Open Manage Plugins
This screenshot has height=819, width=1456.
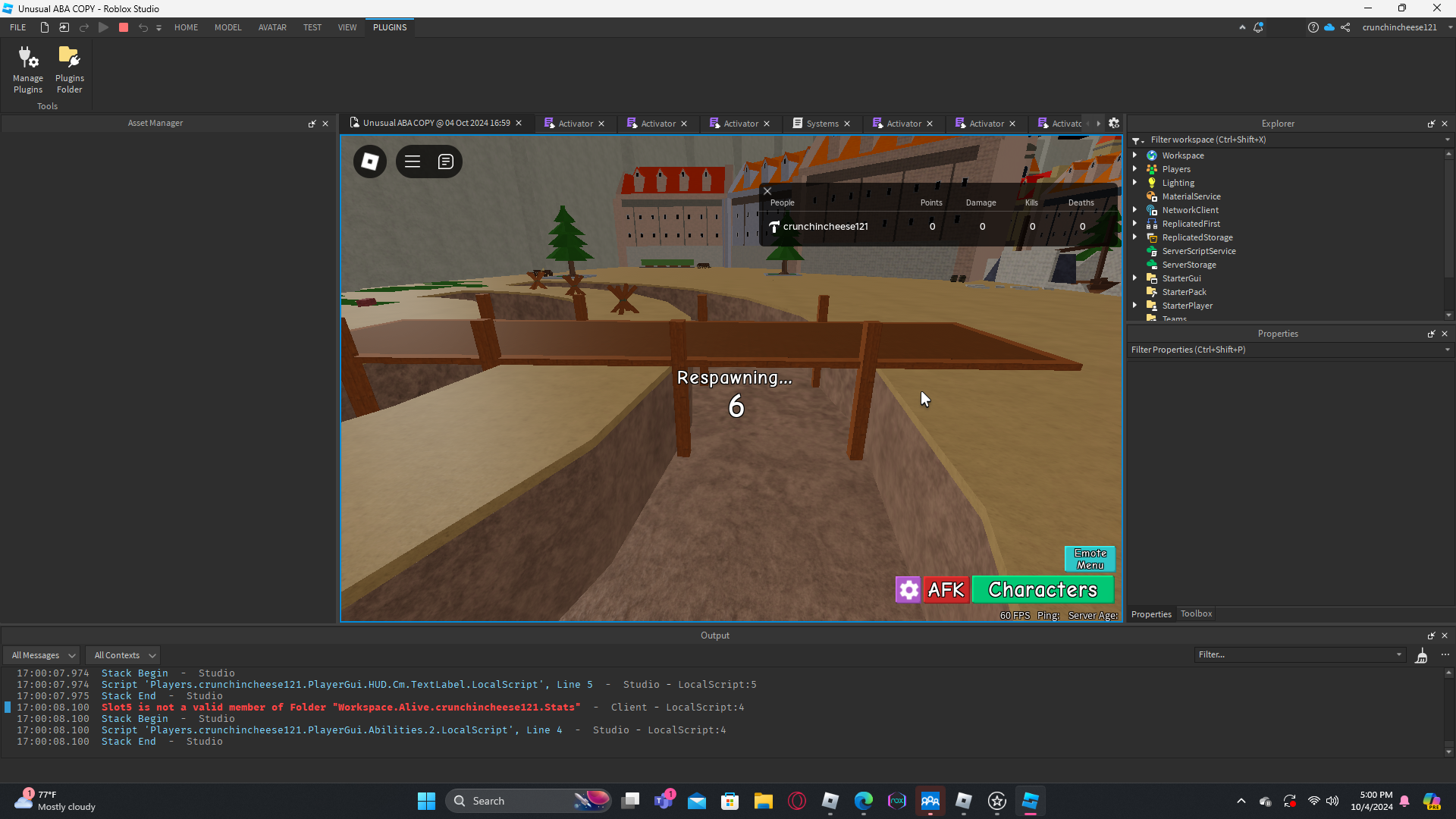coord(28,70)
